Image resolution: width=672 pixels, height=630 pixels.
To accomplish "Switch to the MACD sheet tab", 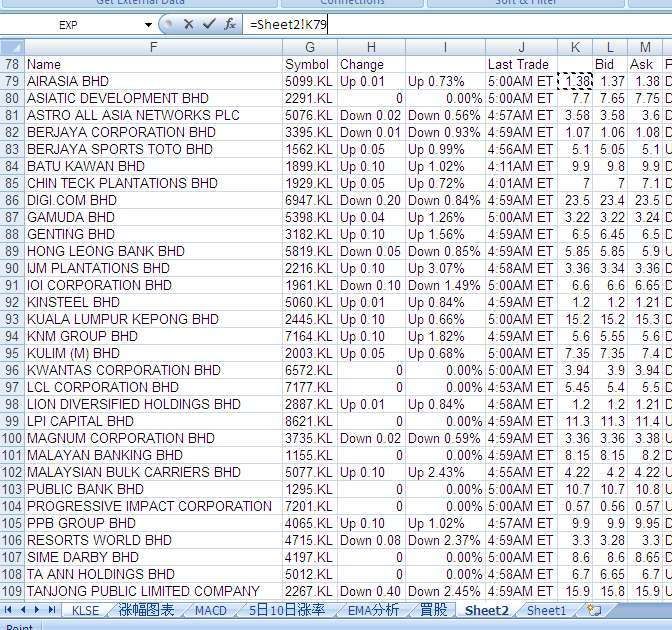I will pos(210,610).
